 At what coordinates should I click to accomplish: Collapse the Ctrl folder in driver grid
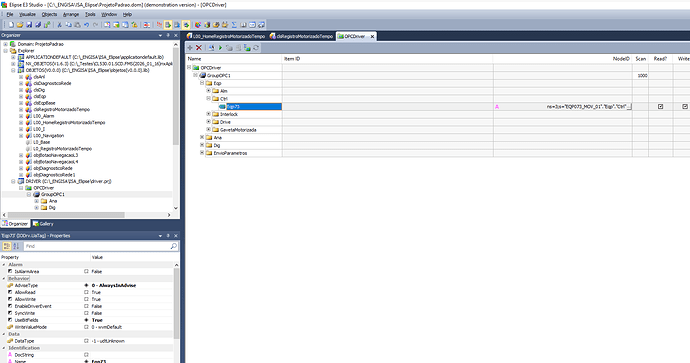(209, 99)
